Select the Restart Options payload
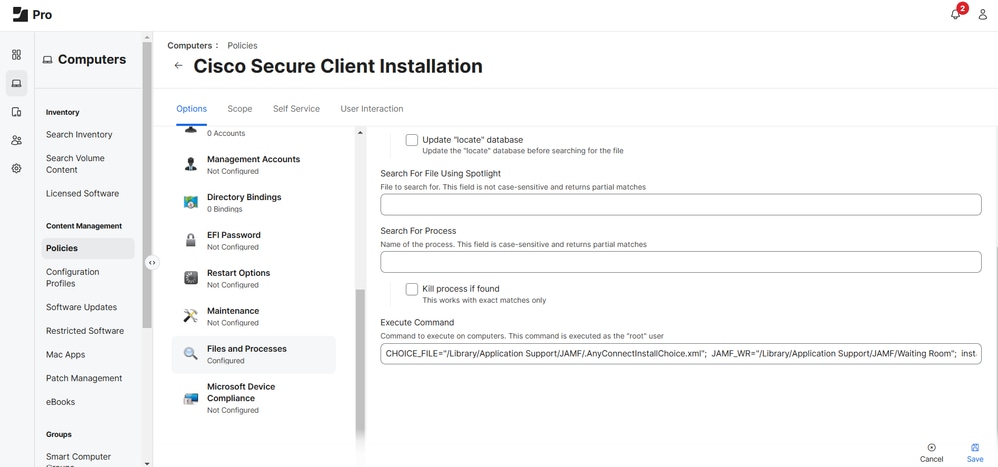Viewport: 998px width, 467px height. click(238, 278)
